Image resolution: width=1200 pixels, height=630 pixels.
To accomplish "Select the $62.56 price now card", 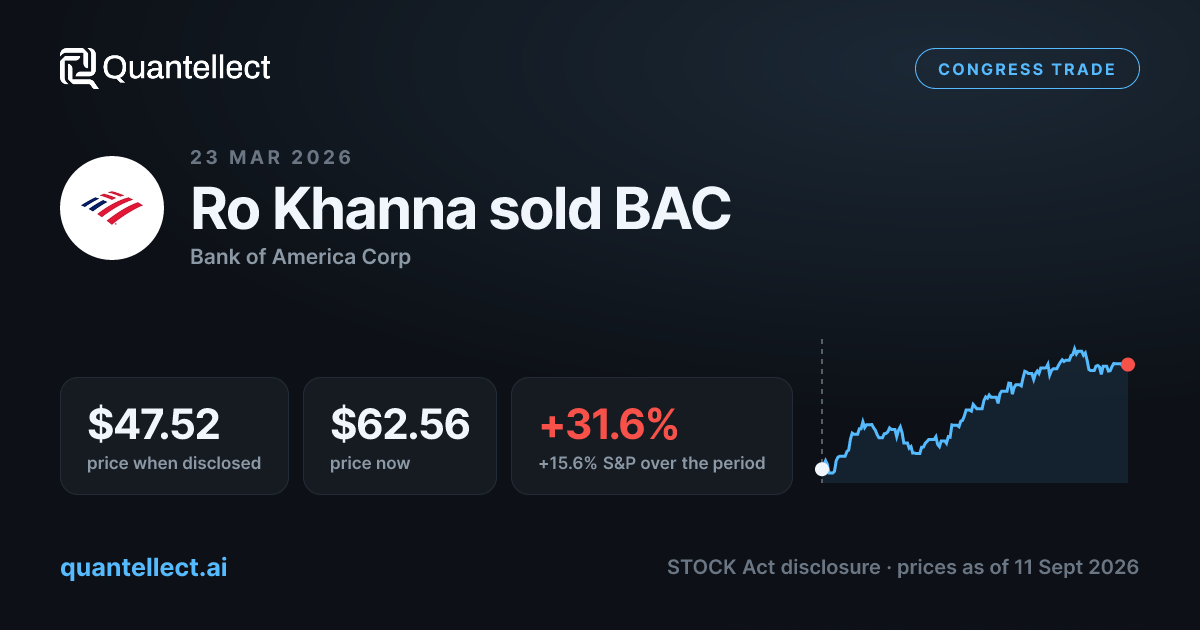I will (x=400, y=436).
